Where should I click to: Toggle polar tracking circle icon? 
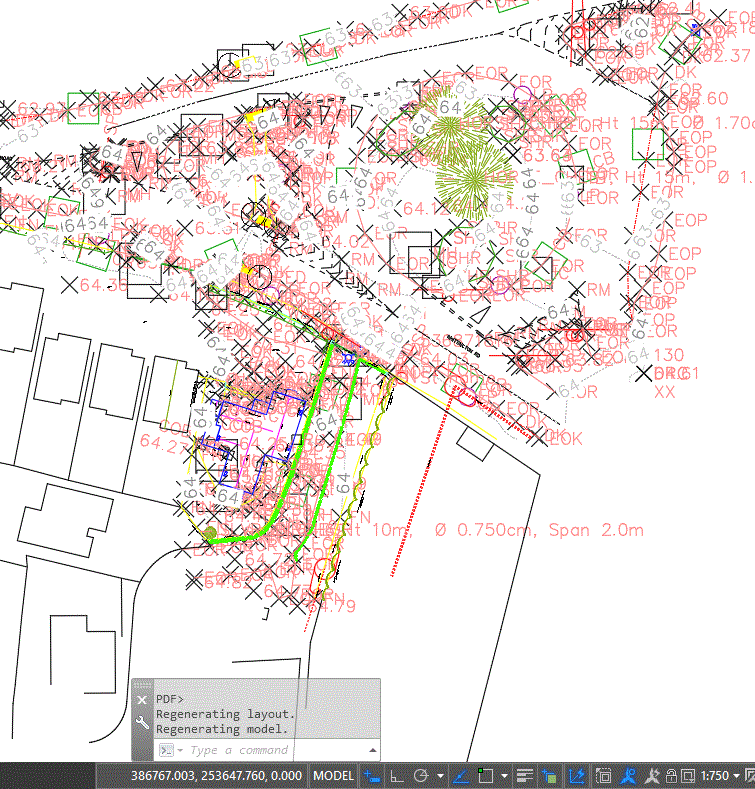pyautogui.click(x=421, y=775)
